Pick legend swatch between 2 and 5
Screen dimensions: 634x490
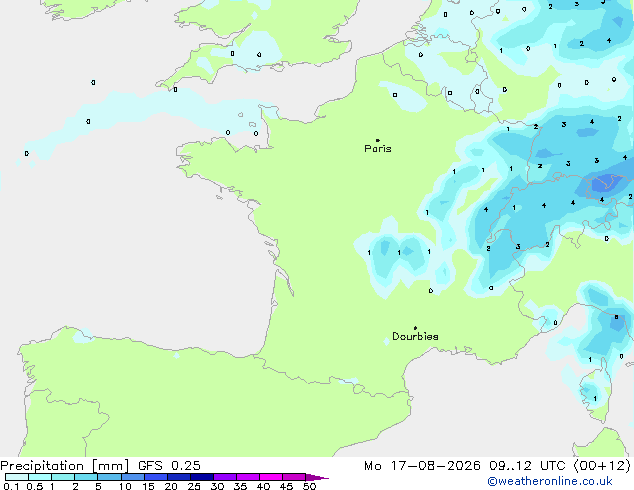pos(86,477)
